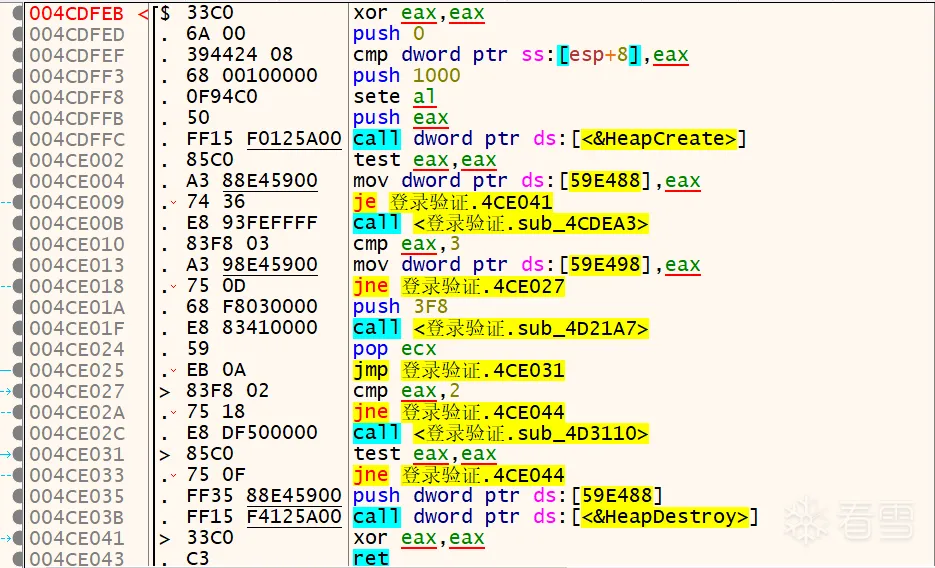Screen dimensions: 935x568
Task: Select address 004CE041 in the address column
Action: 77,538
